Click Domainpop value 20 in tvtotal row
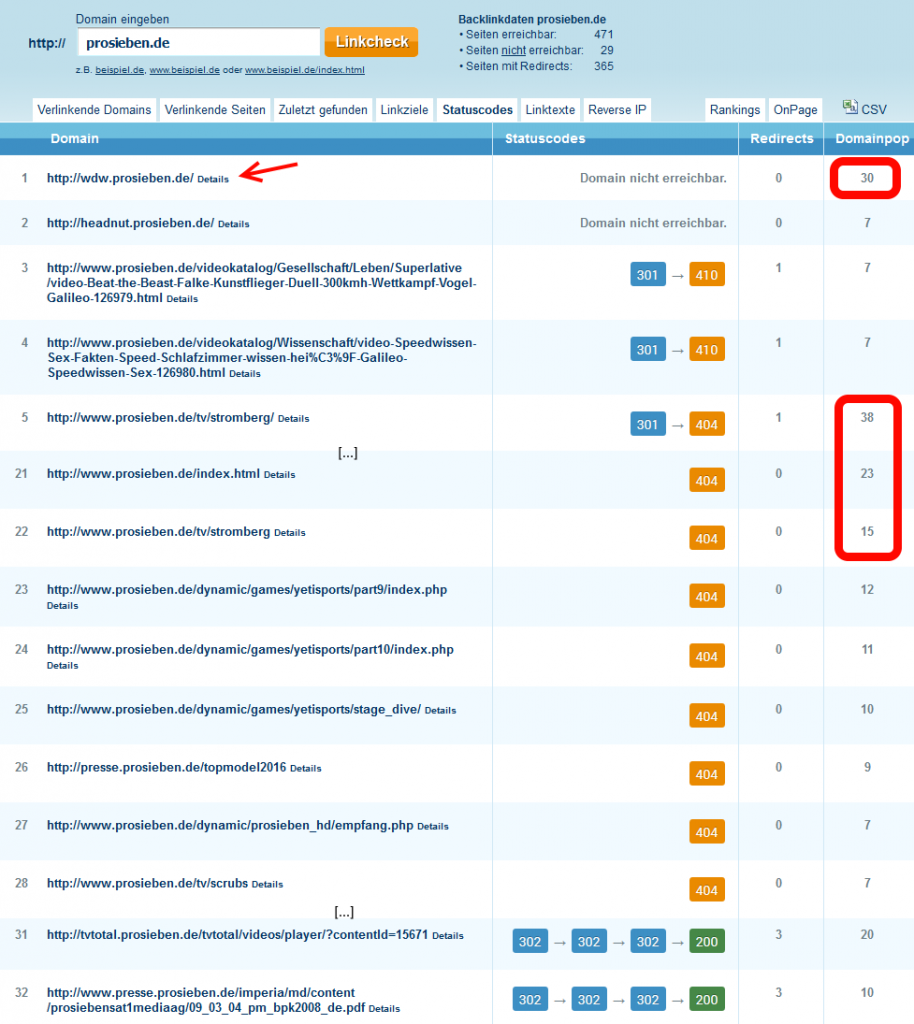The width and height of the screenshot is (914, 1024). 867,935
